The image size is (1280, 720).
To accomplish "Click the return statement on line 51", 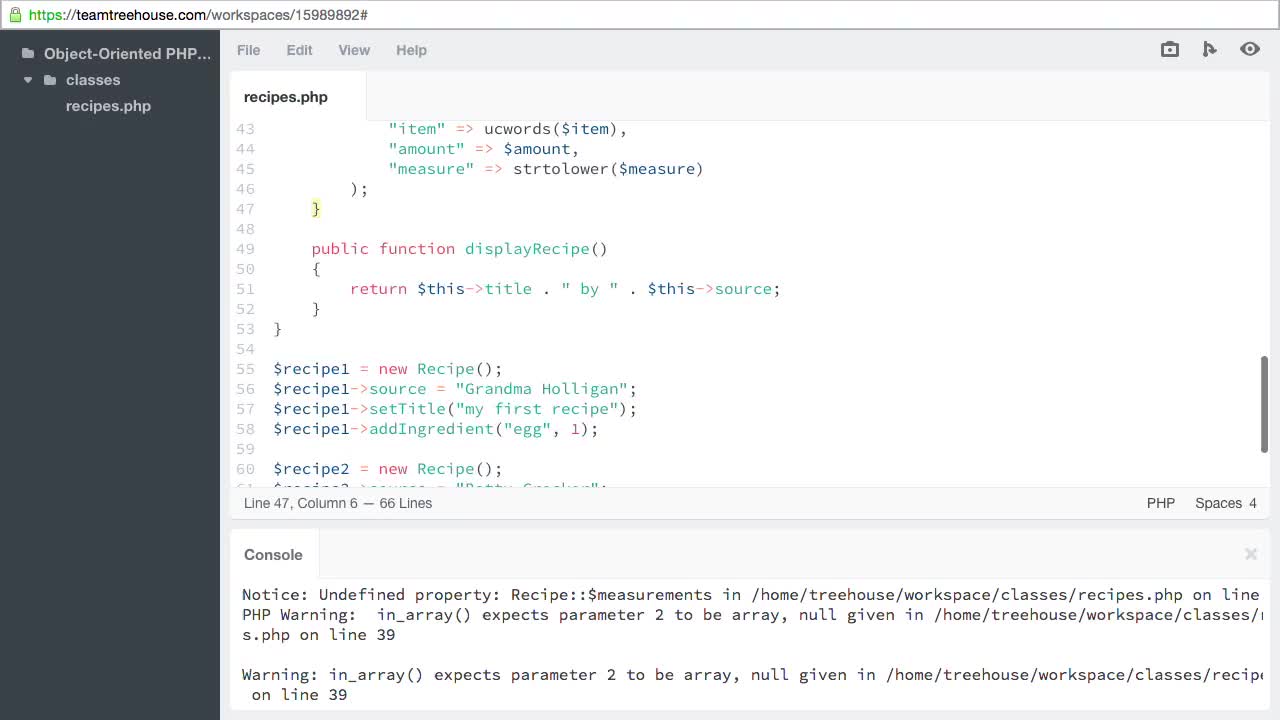I will pyautogui.click(x=565, y=289).
